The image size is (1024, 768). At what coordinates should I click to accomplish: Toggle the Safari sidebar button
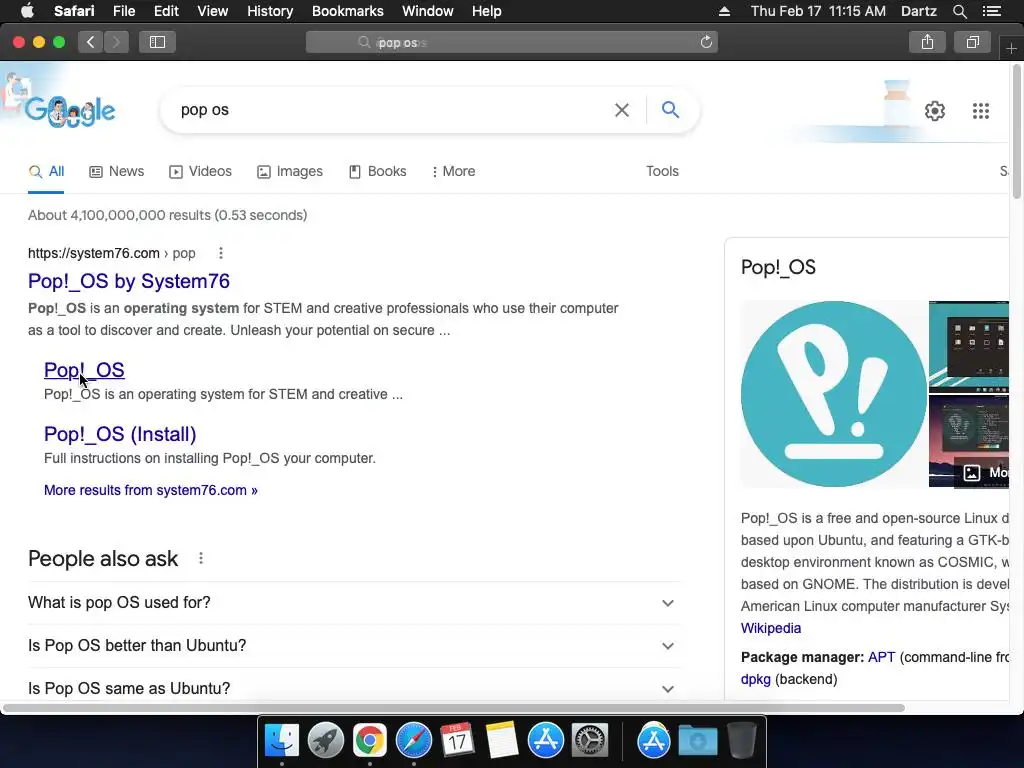click(x=157, y=42)
